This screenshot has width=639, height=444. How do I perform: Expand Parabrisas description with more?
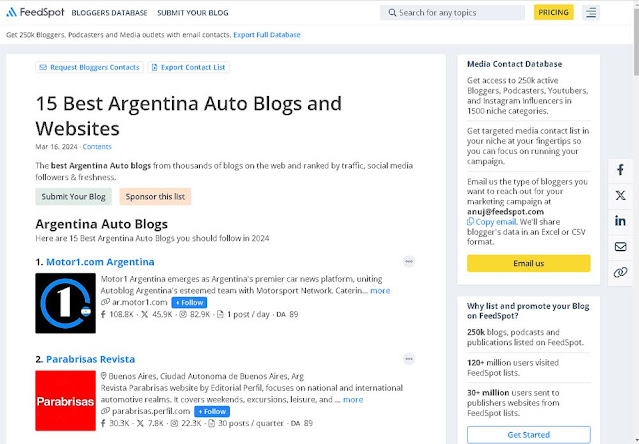pos(353,400)
